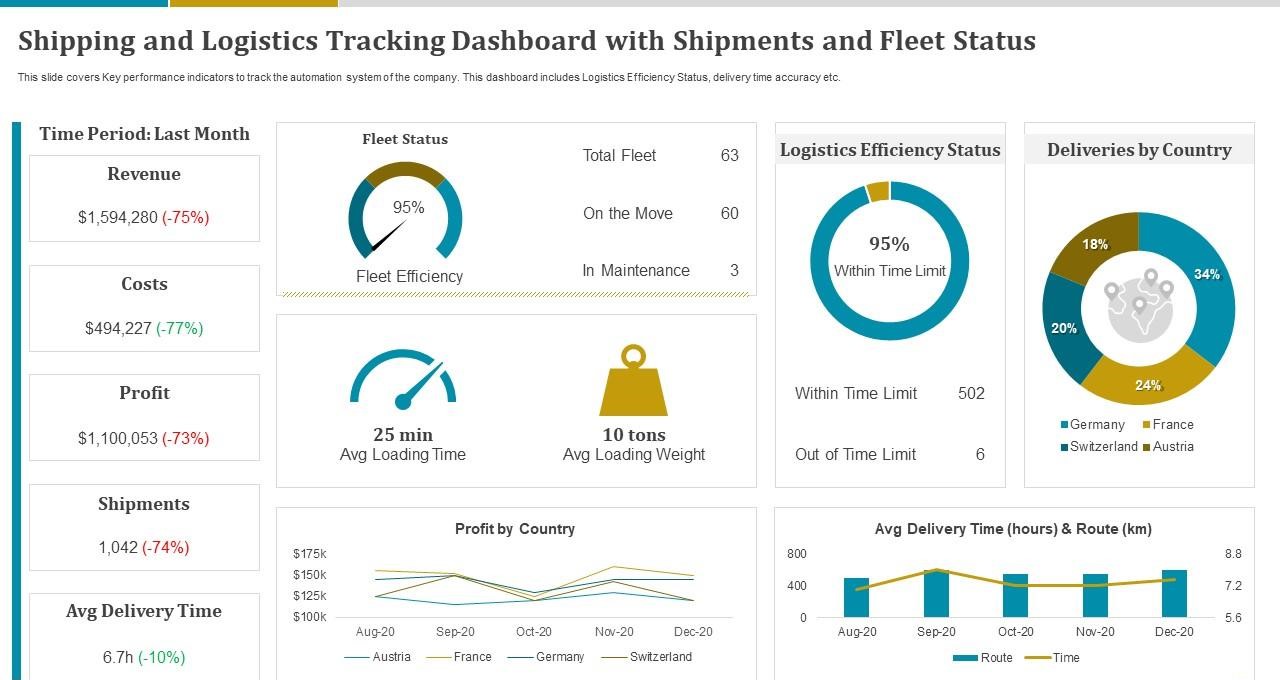The image size is (1280, 680).
Task: Click the Fleet Status title
Action: (405, 139)
